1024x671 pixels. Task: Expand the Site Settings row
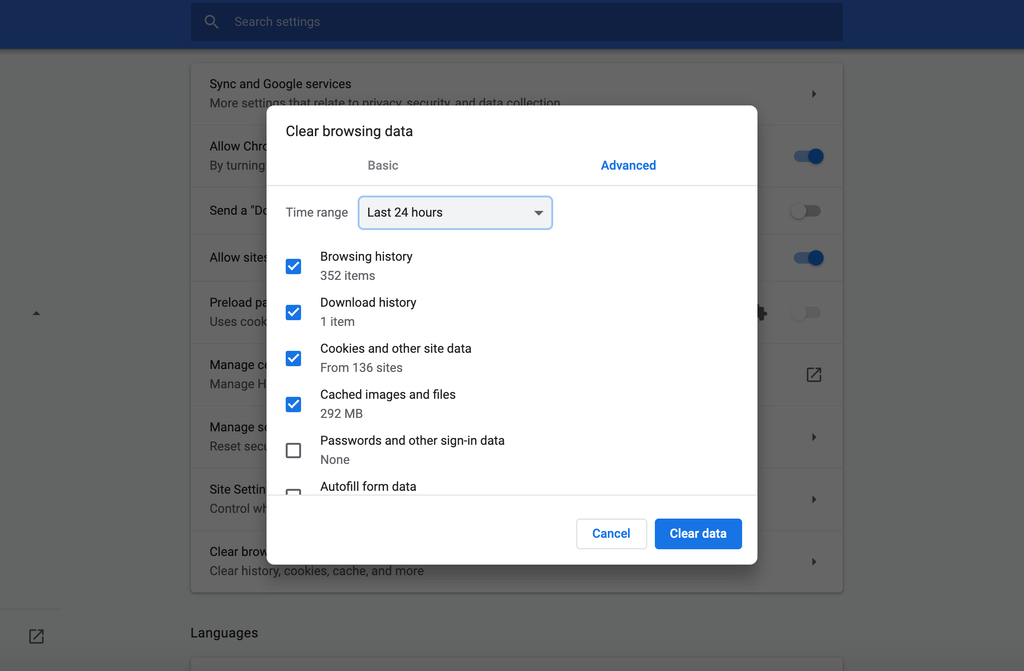813,499
